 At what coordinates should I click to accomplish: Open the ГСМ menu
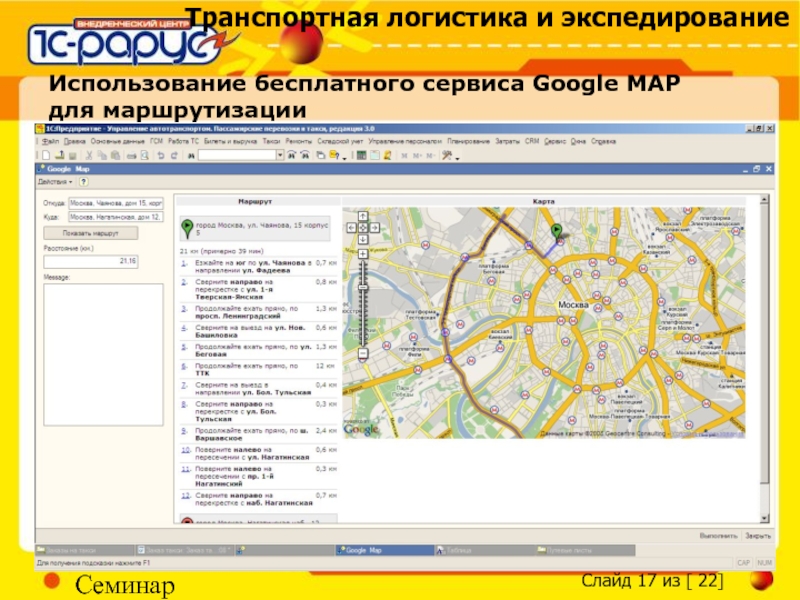[x=156, y=141]
